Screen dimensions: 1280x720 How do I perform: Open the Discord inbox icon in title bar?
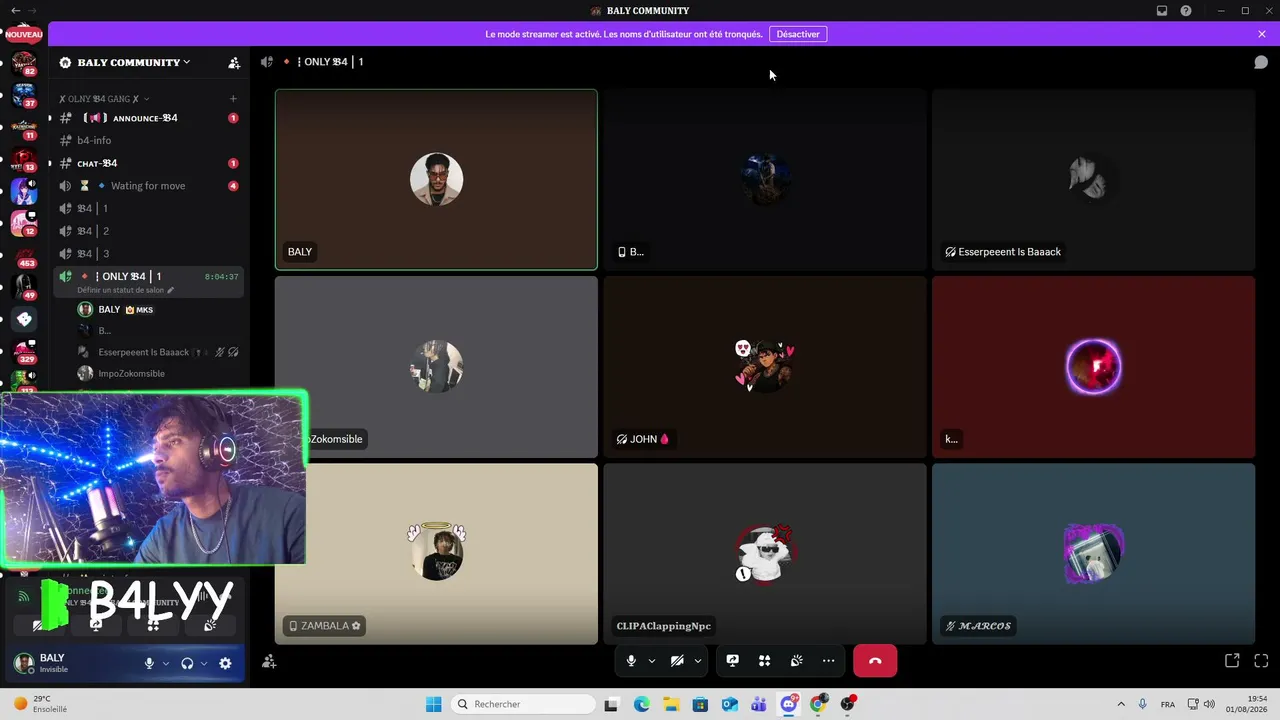1162,11
